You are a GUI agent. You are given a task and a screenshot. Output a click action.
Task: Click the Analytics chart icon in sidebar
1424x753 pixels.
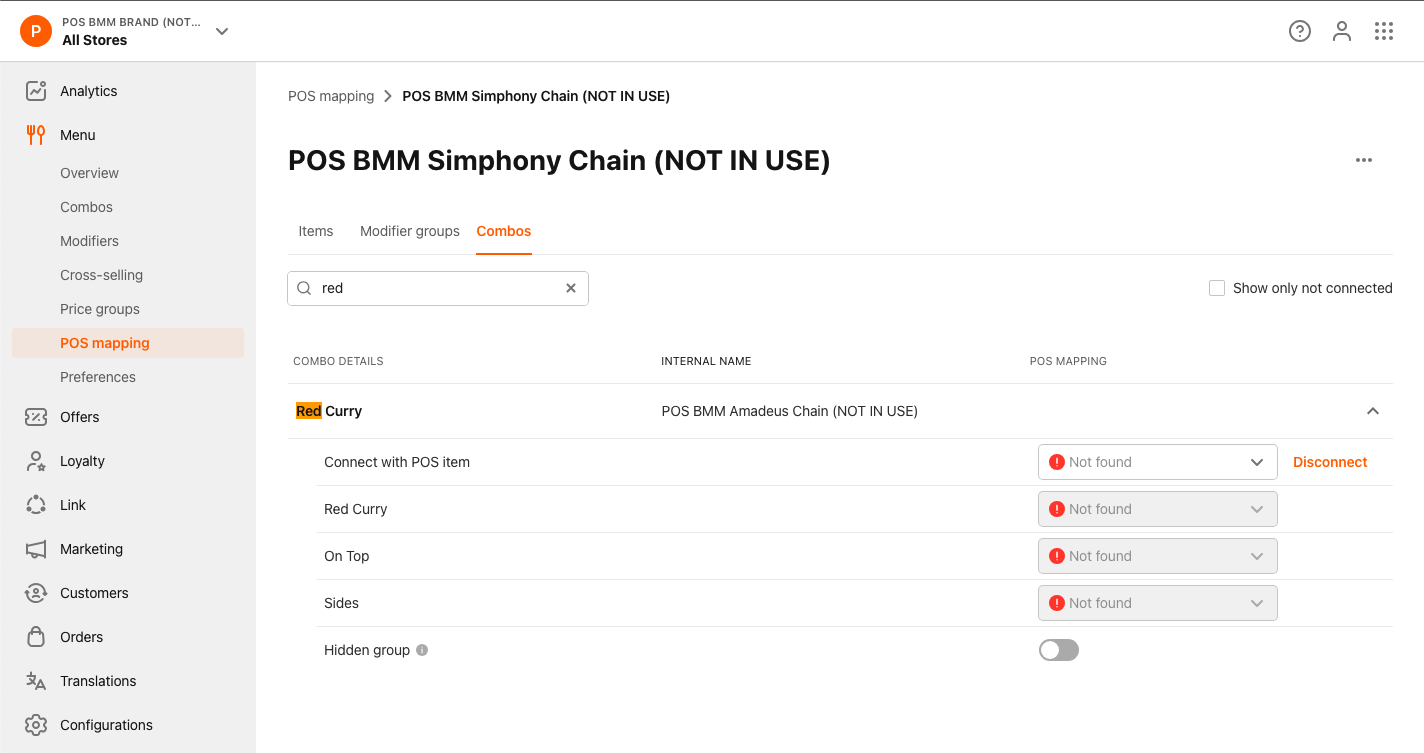pos(36,91)
